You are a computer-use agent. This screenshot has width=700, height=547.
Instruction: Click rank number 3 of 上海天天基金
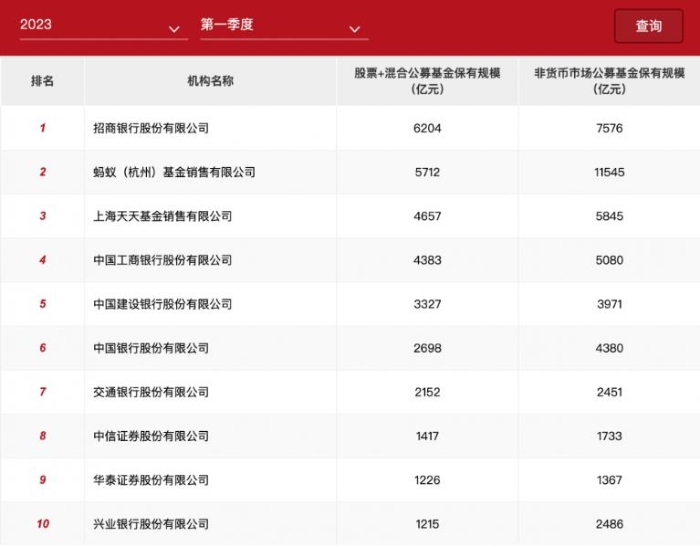click(x=42, y=216)
